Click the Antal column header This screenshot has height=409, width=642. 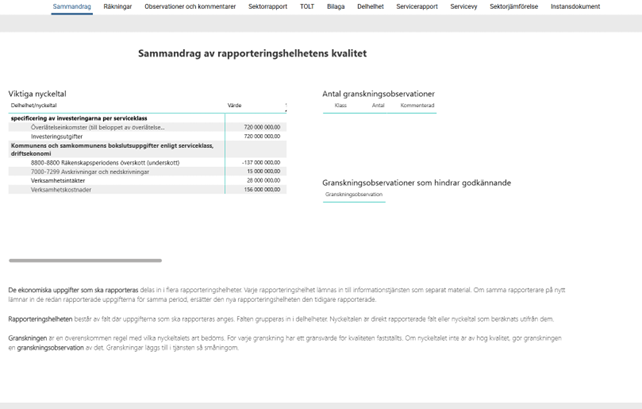click(x=378, y=105)
